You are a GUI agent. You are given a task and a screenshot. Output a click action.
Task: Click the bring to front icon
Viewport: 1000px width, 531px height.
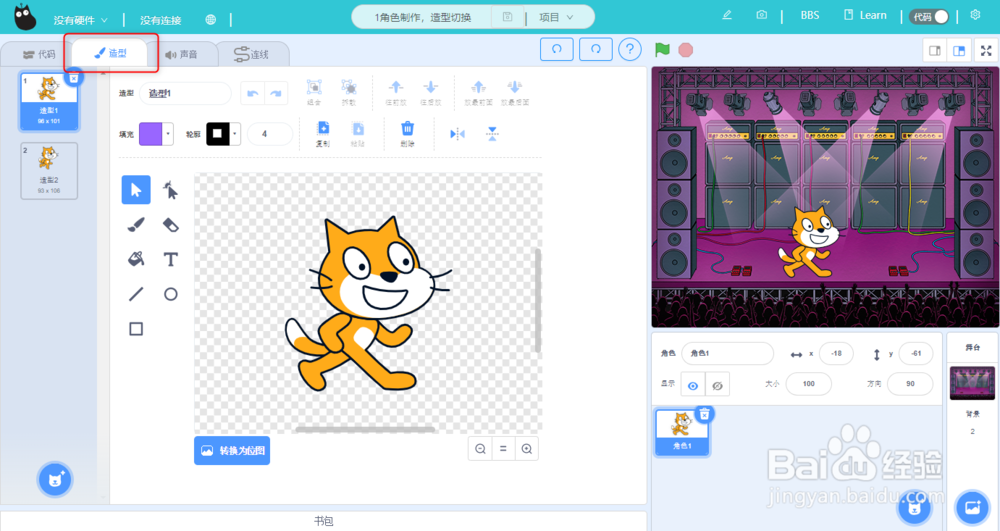click(478, 92)
